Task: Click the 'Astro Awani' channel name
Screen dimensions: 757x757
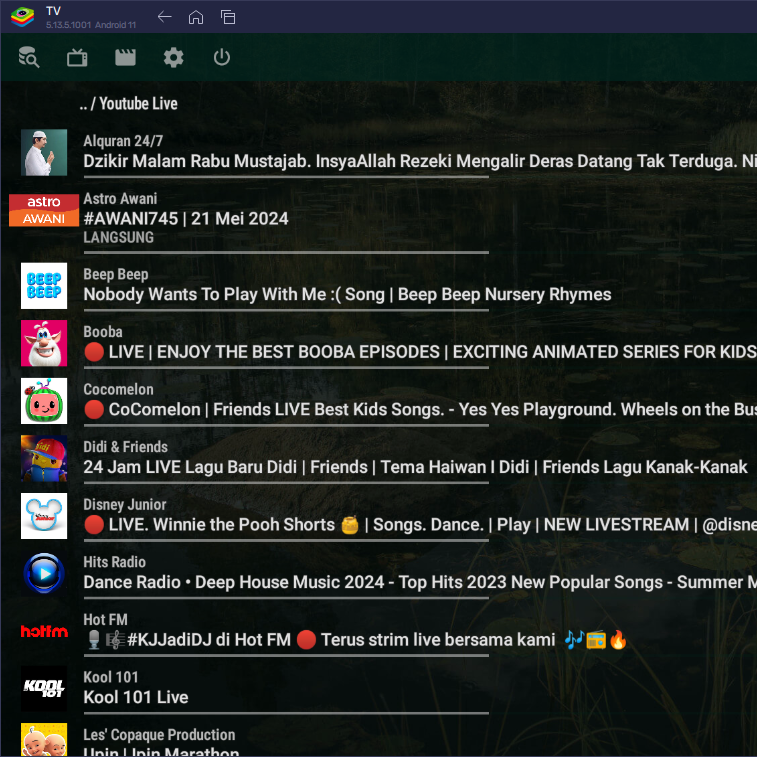Action: coord(120,198)
